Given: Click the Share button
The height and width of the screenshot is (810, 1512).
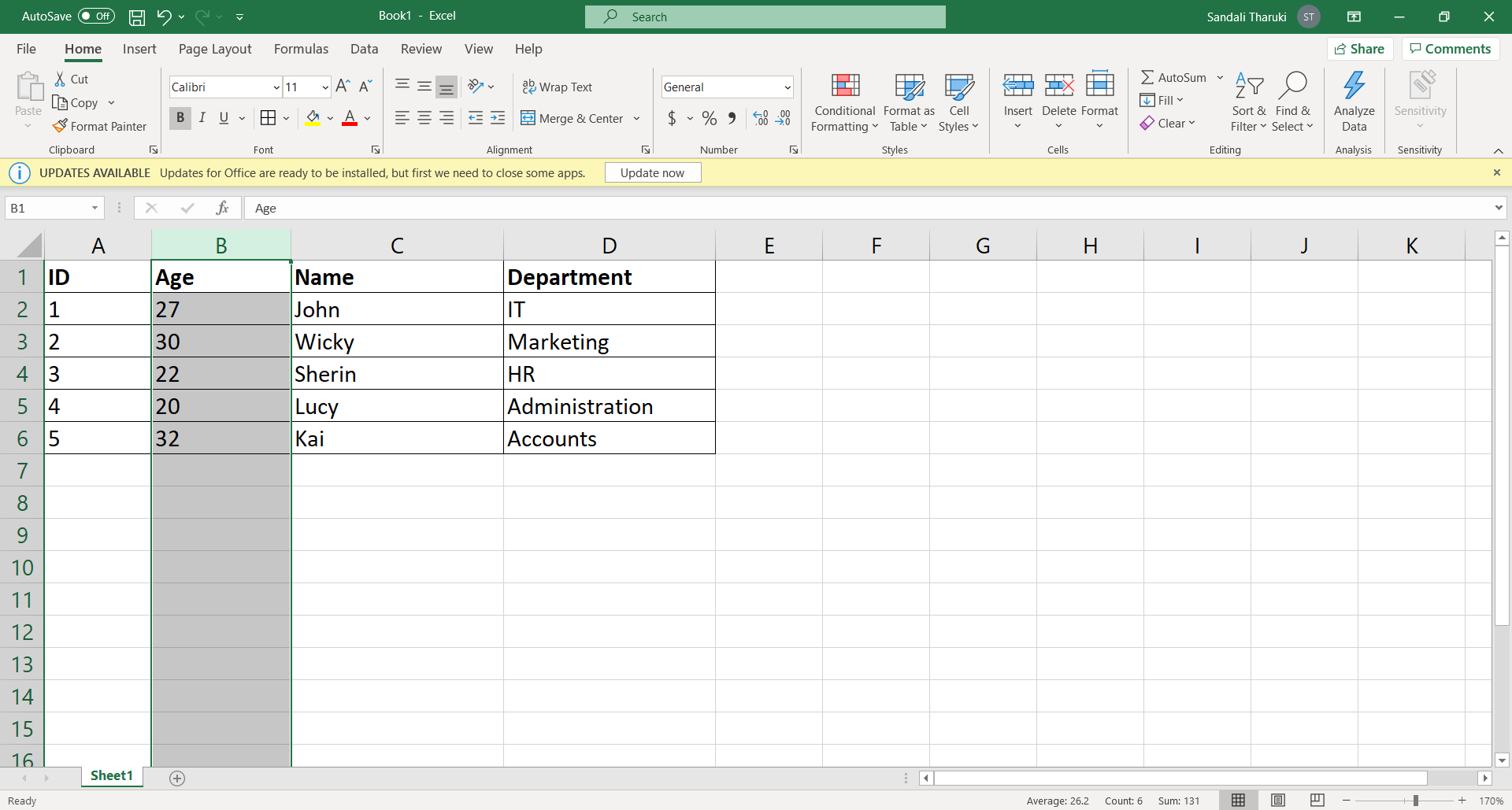Looking at the screenshot, I should coord(1361,48).
